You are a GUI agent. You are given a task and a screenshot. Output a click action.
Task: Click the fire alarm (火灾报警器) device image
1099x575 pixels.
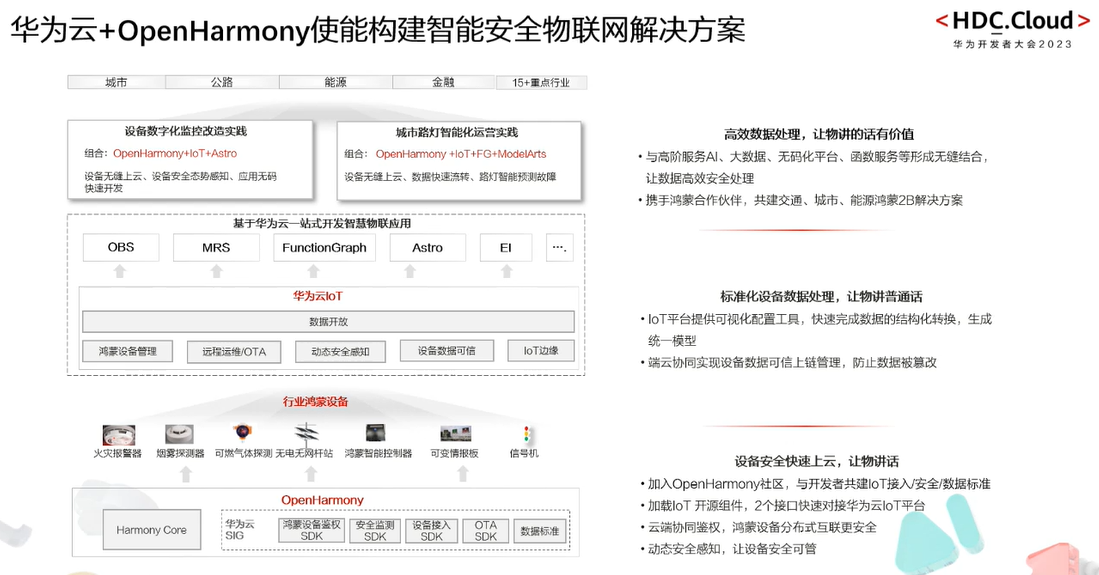click(118, 435)
